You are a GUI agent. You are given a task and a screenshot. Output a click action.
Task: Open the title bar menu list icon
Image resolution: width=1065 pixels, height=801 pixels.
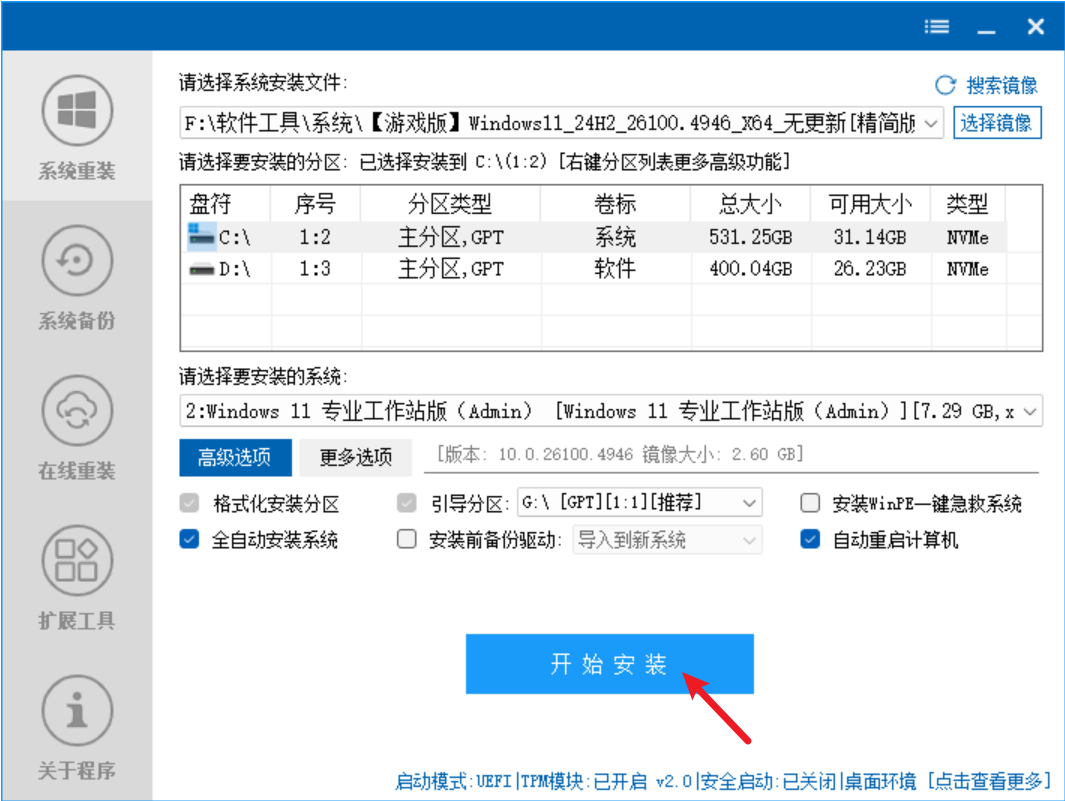(x=937, y=26)
